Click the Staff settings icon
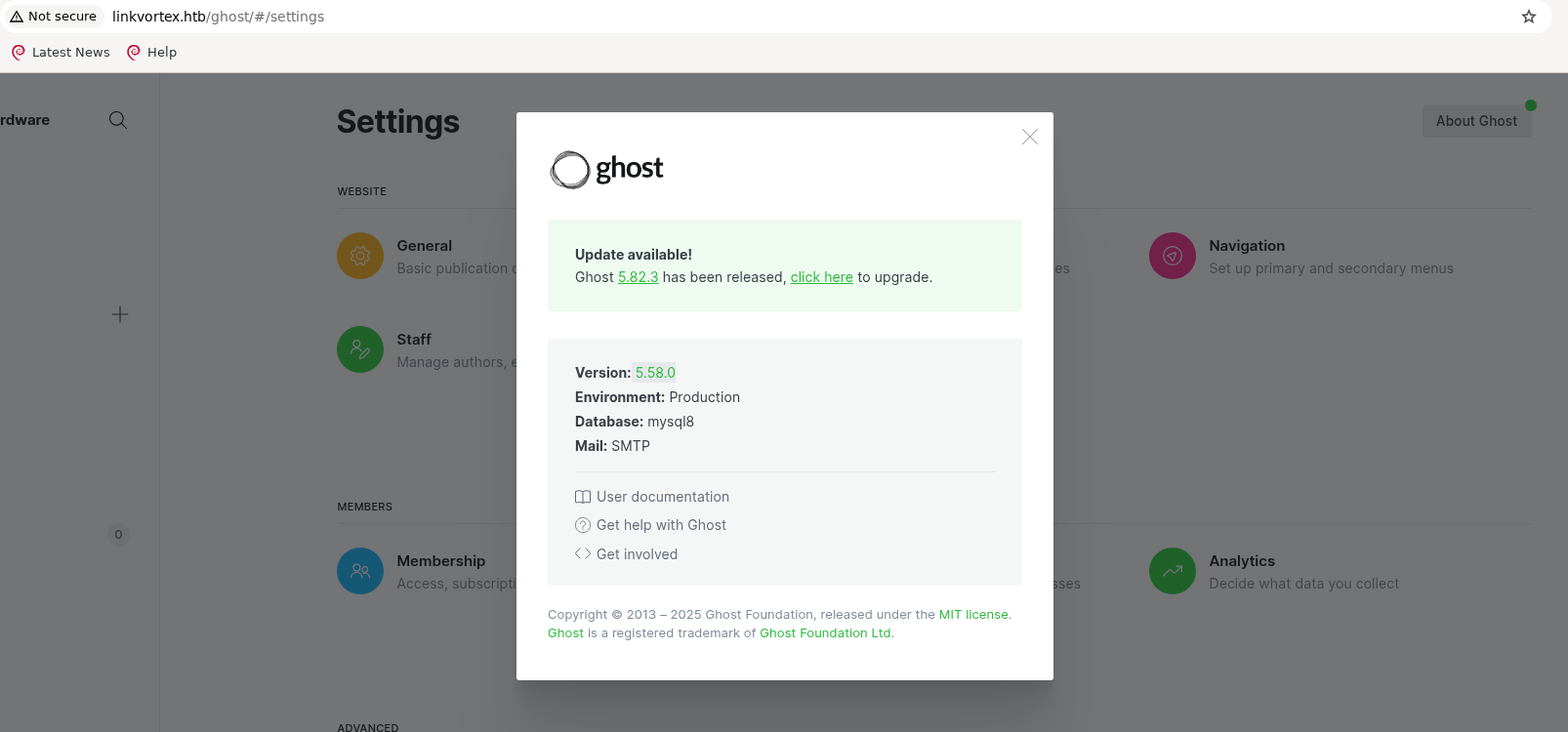 pos(360,349)
